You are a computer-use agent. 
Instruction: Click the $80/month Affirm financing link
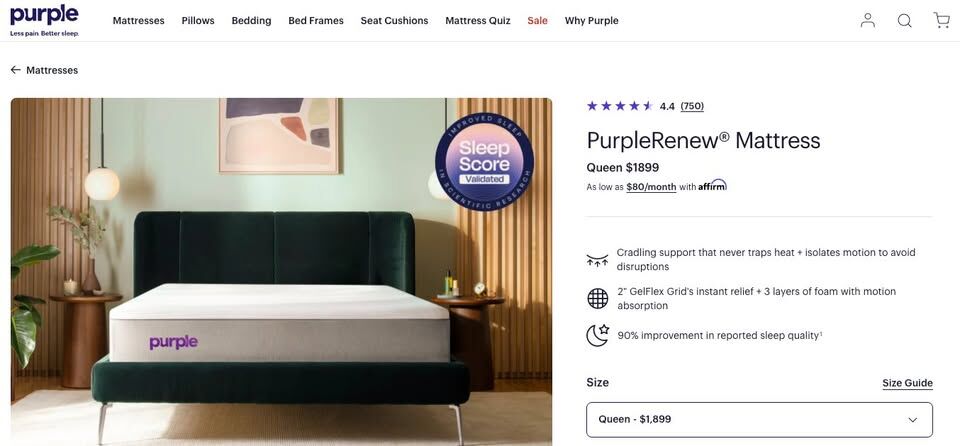tap(651, 187)
